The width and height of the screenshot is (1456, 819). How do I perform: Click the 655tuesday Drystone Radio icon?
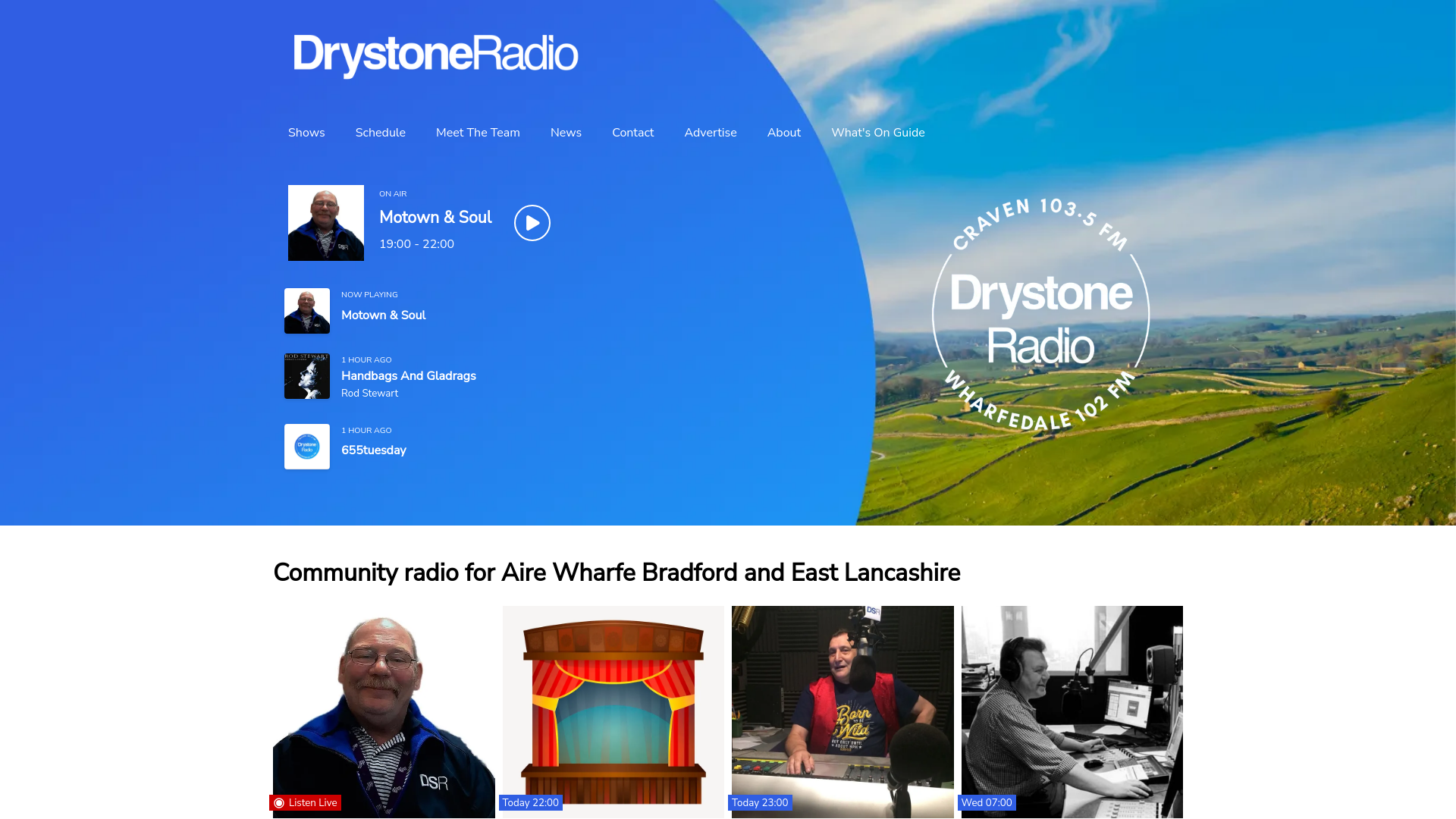307,447
